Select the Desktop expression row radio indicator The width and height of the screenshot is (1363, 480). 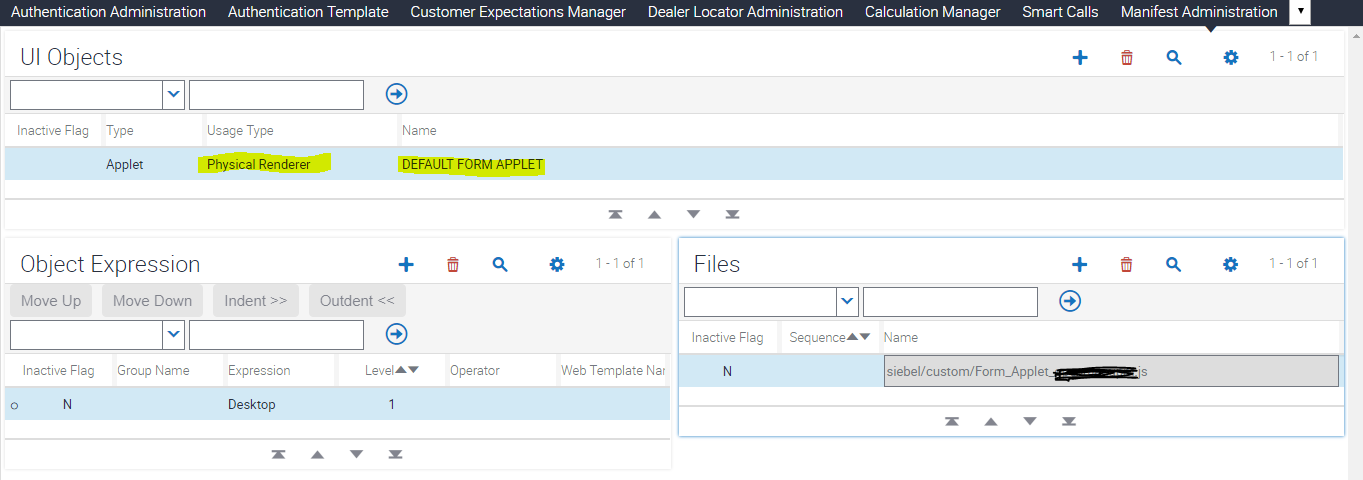(x=14, y=405)
